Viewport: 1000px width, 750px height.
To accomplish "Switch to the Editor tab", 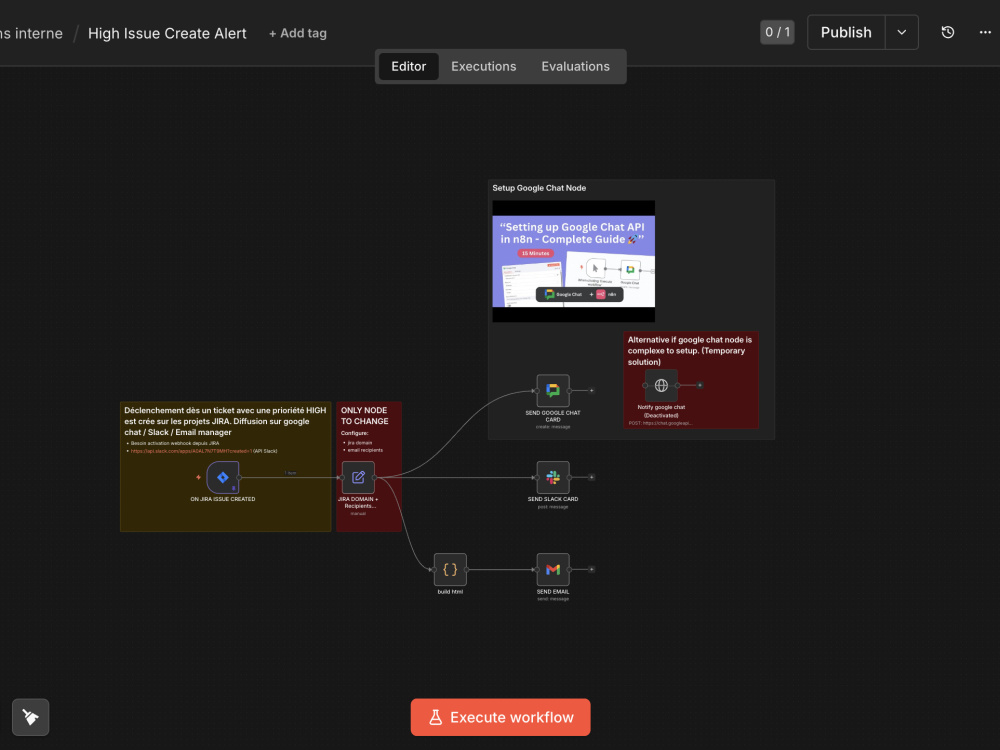I will click(x=408, y=66).
